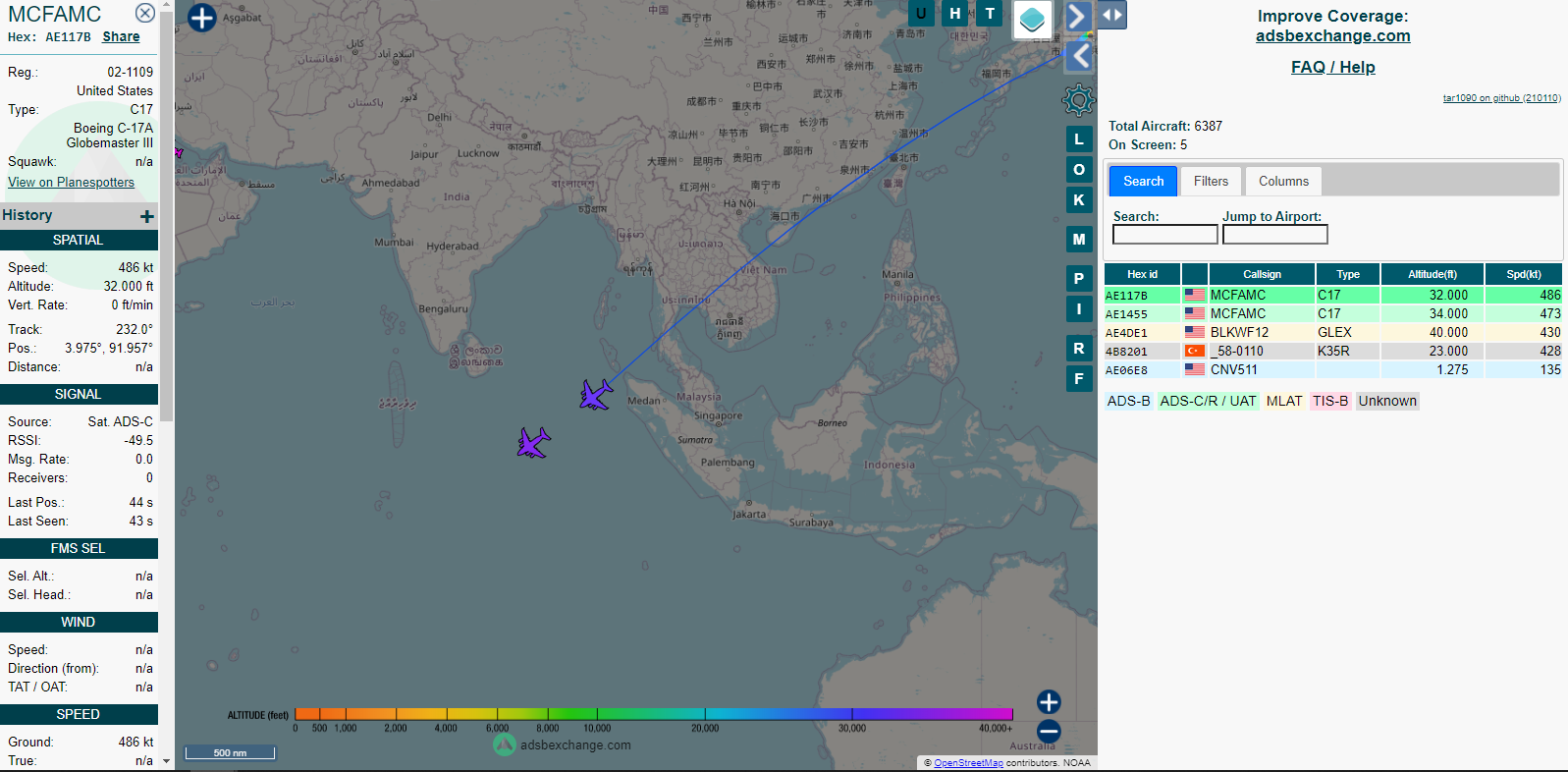Click the 500 nm scale bar
1568x772 pixels.
click(x=231, y=752)
